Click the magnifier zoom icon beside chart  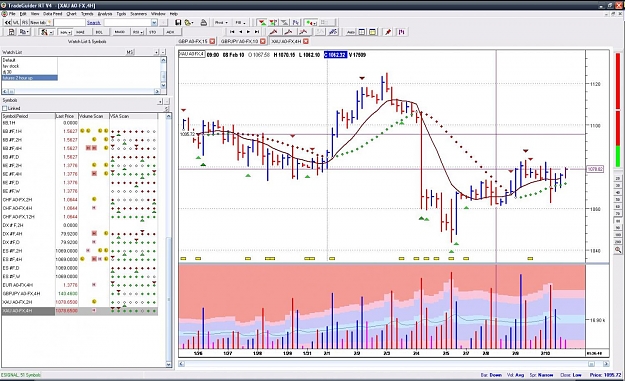point(618,250)
